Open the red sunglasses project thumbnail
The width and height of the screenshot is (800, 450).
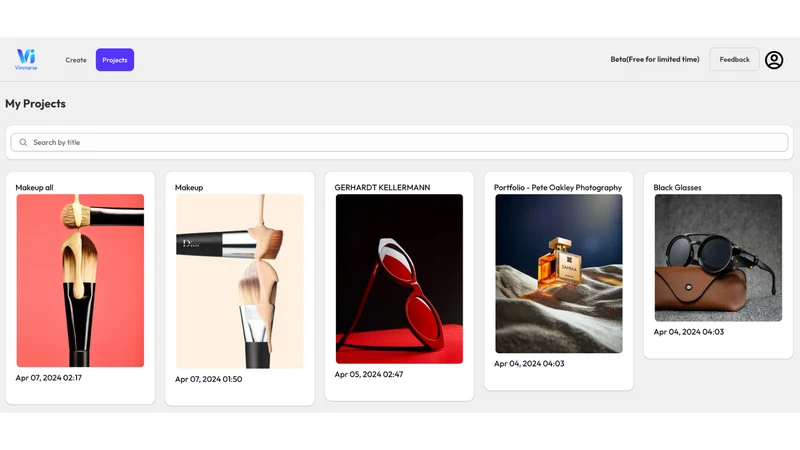point(399,279)
